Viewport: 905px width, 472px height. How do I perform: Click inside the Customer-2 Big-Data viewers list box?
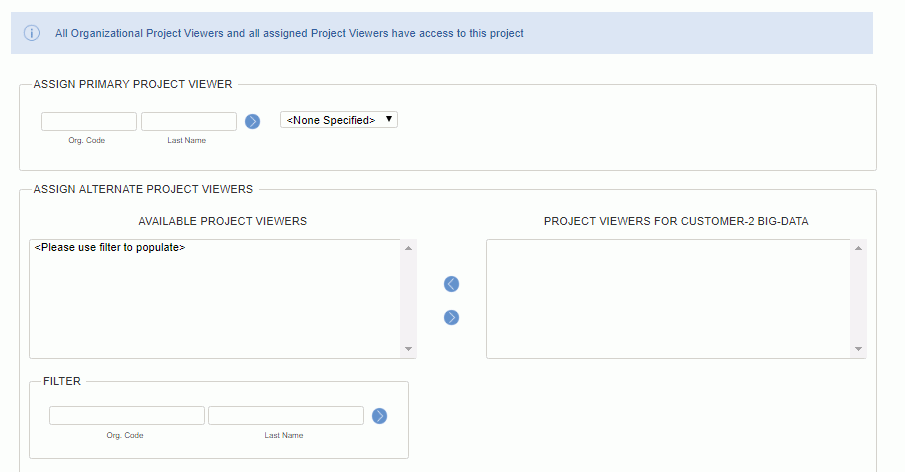click(x=668, y=298)
